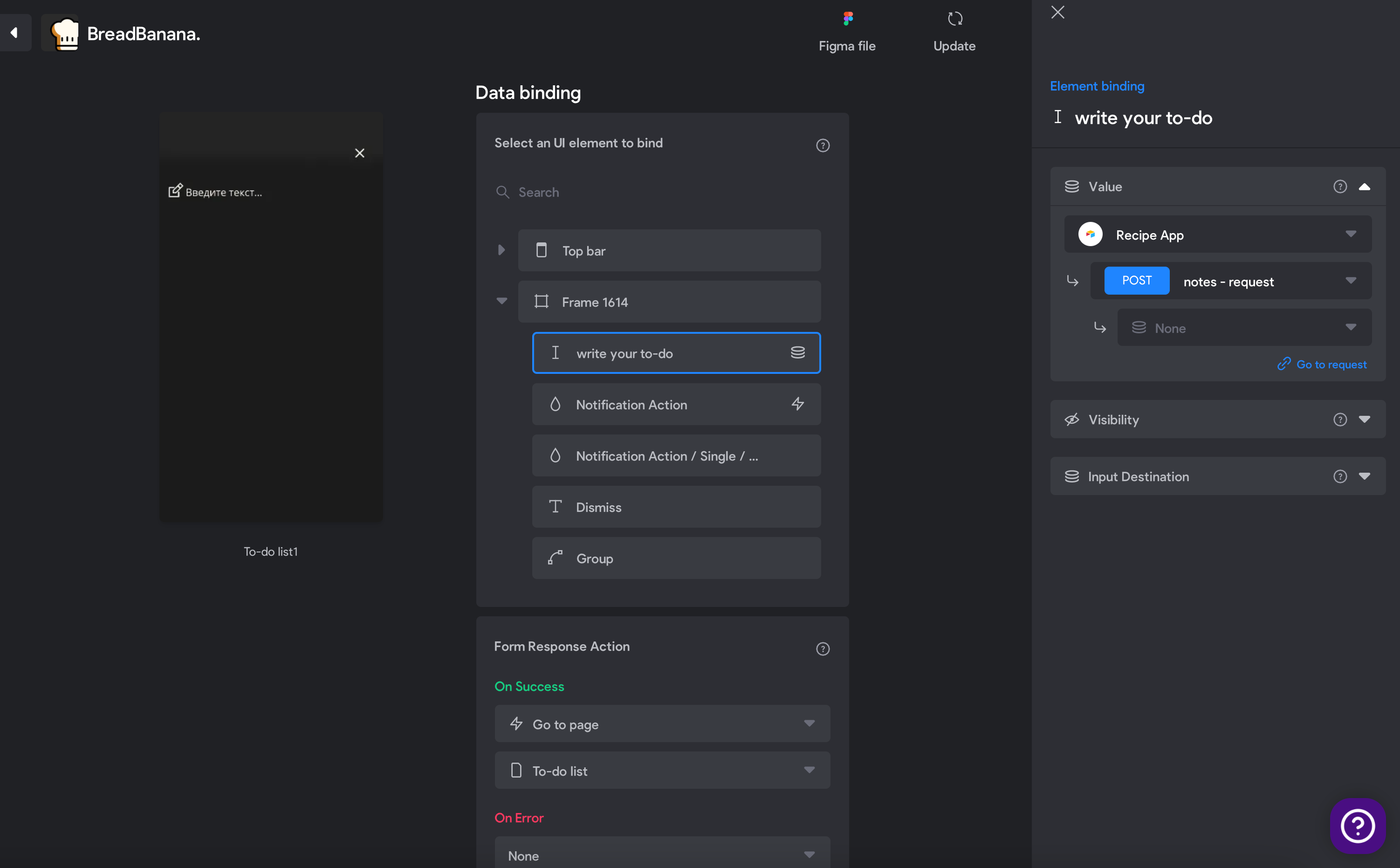Open the Recipe App dropdown
The width and height of the screenshot is (1400, 868).
pos(1217,234)
